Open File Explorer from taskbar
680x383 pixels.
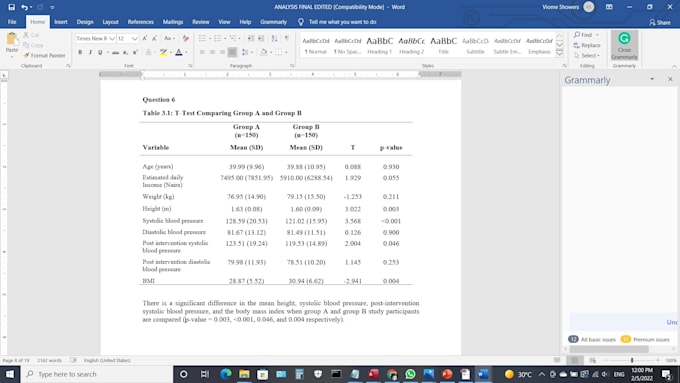(244, 374)
